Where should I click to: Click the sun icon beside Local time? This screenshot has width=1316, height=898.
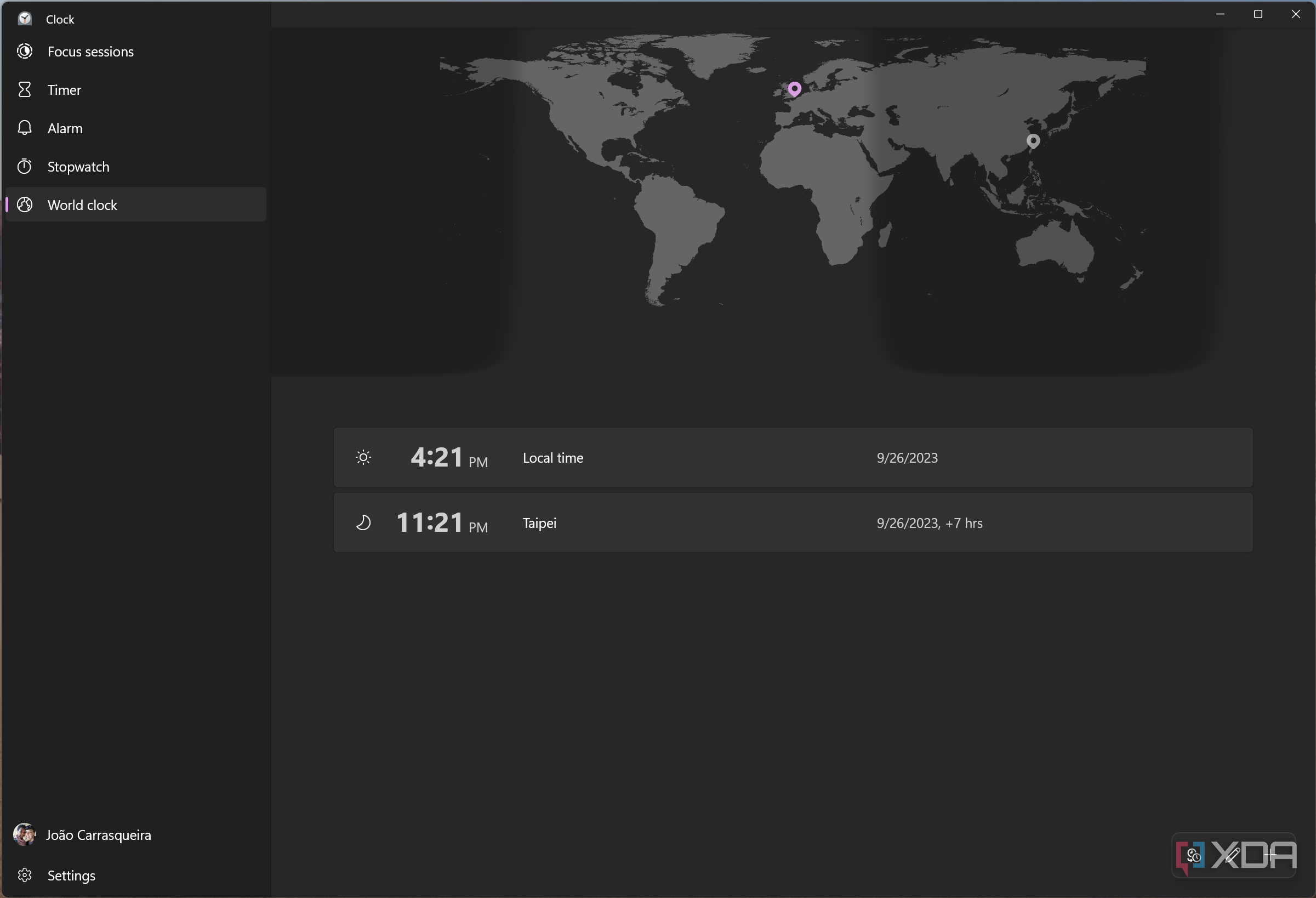pos(363,457)
